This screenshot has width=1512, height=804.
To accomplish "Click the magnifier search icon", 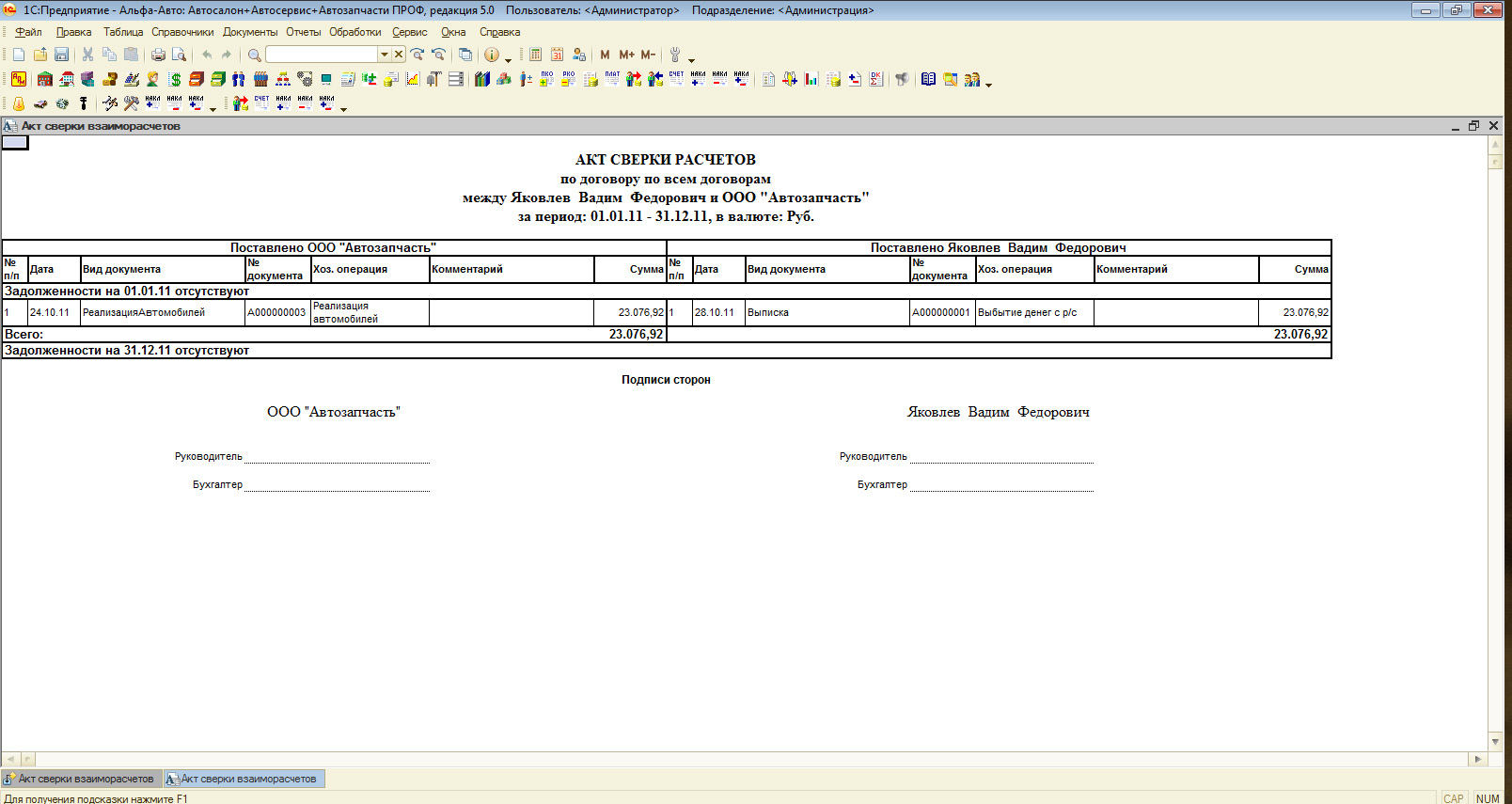I will (254, 55).
